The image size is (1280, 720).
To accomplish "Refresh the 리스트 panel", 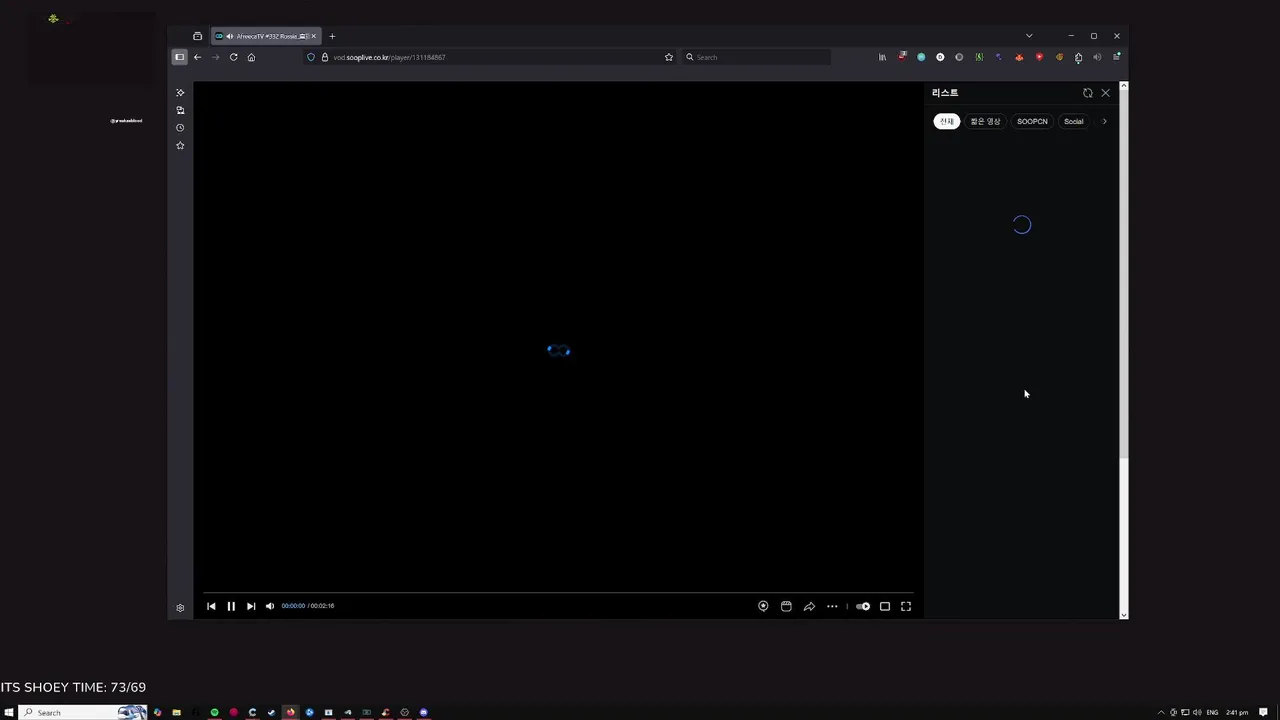I will coord(1088,93).
